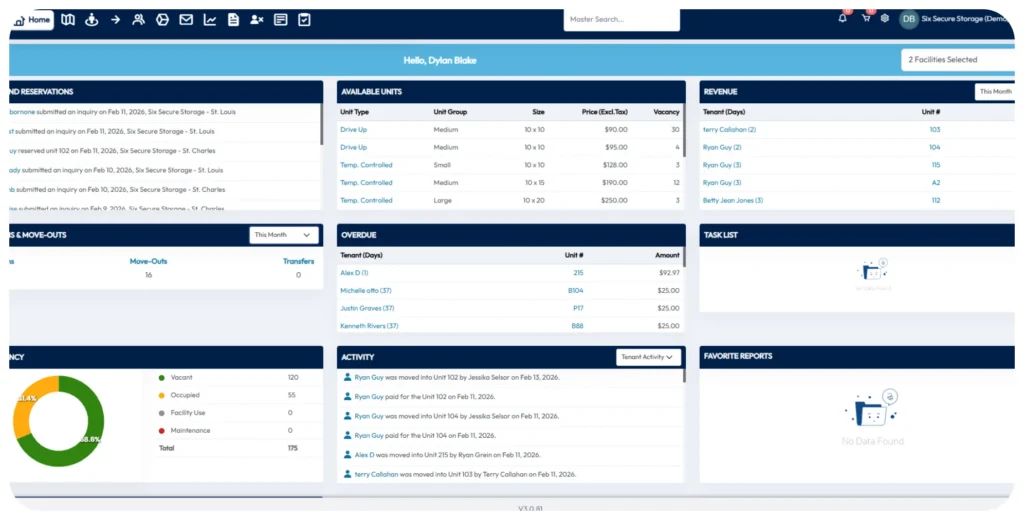
Task: Open Betty Jean Jones (3) tenant
Action: coord(733,200)
